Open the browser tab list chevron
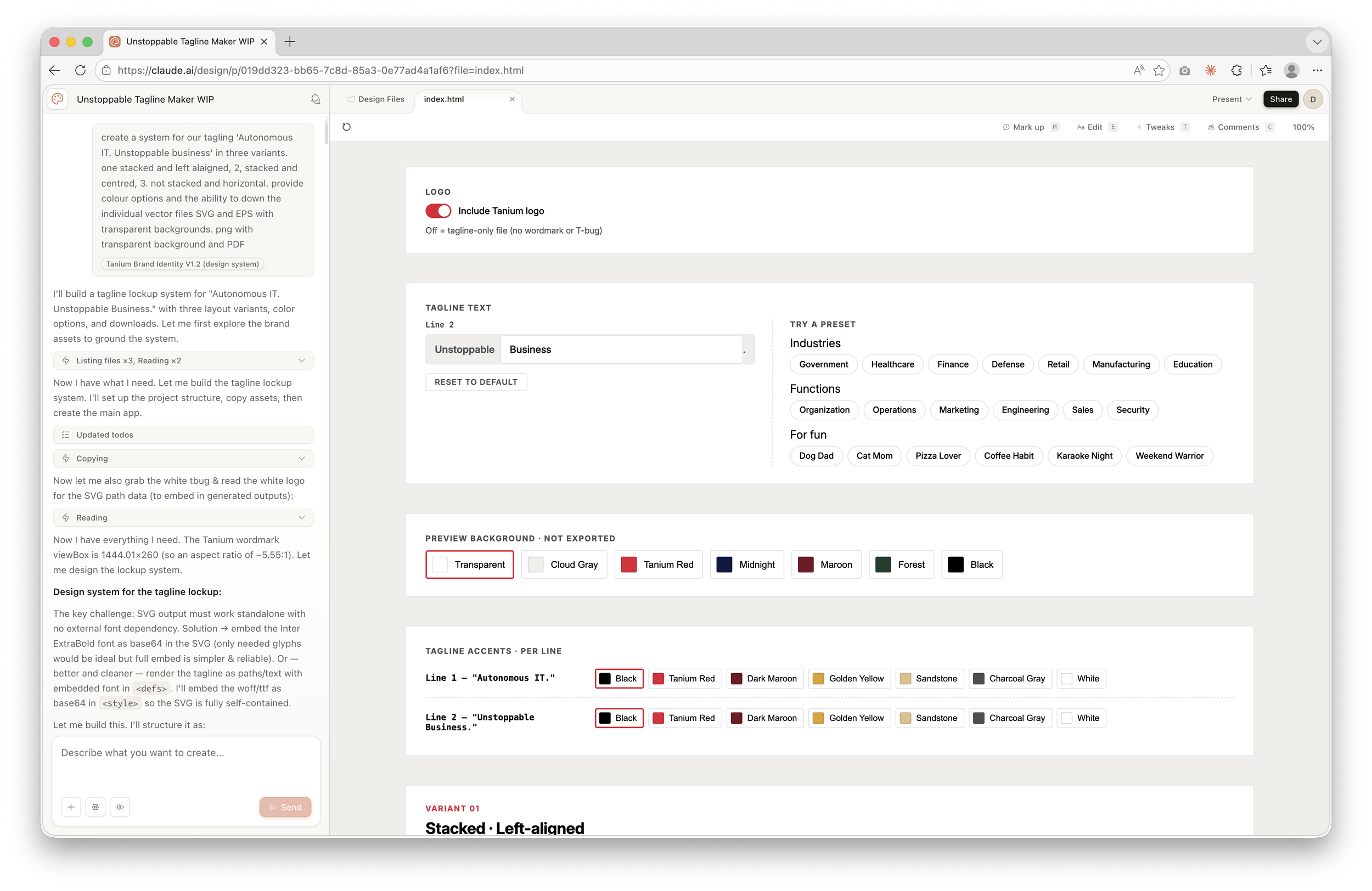This screenshot has height=891, width=1372. [1317, 42]
